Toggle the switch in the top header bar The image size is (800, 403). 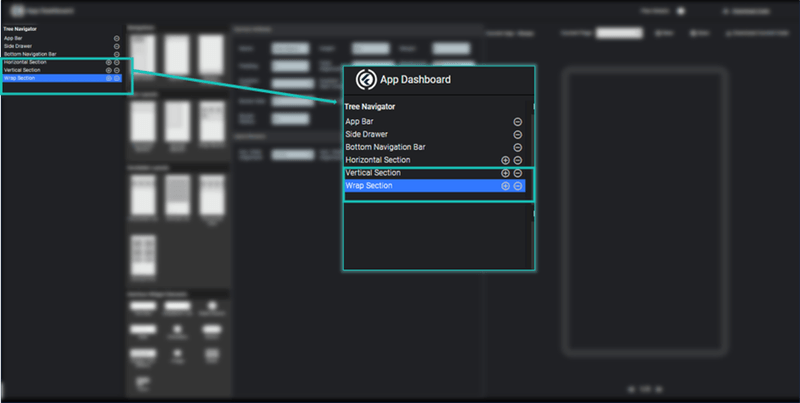pos(680,11)
